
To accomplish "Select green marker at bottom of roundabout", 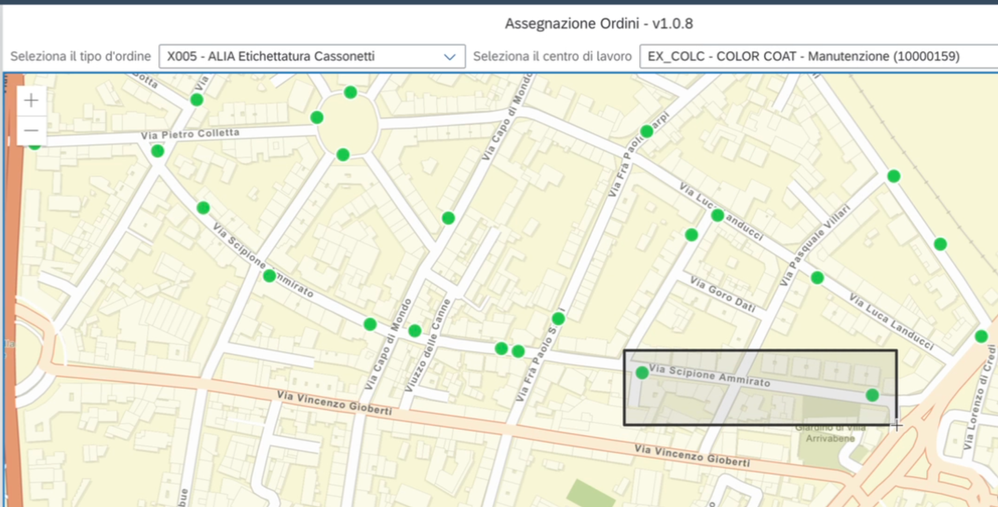I will 342,154.
